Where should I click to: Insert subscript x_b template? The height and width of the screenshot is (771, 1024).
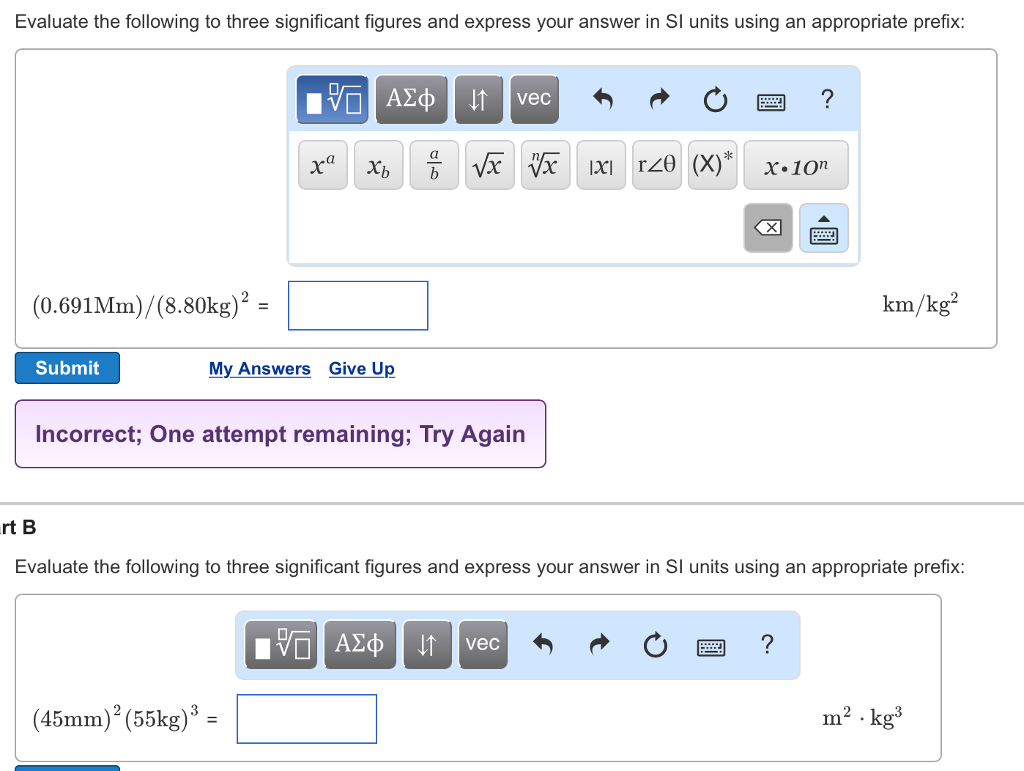coord(378,165)
